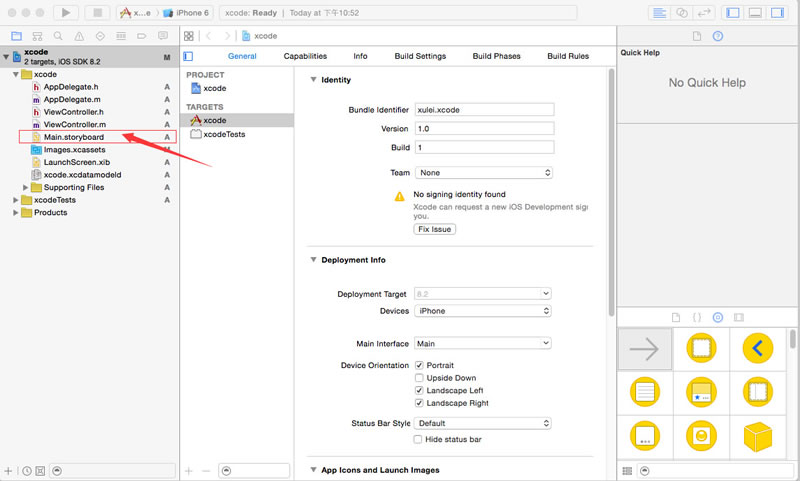The image size is (800, 481).
Task: Select Main.storyboard in the navigator
Action: coord(97,137)
